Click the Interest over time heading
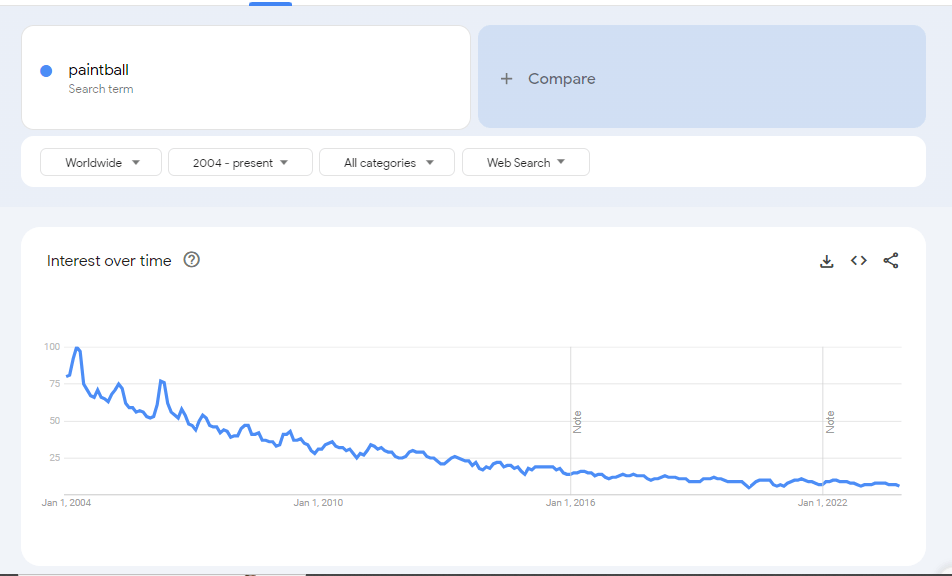Screen dimensions: 952x576 tap(109, 260)
